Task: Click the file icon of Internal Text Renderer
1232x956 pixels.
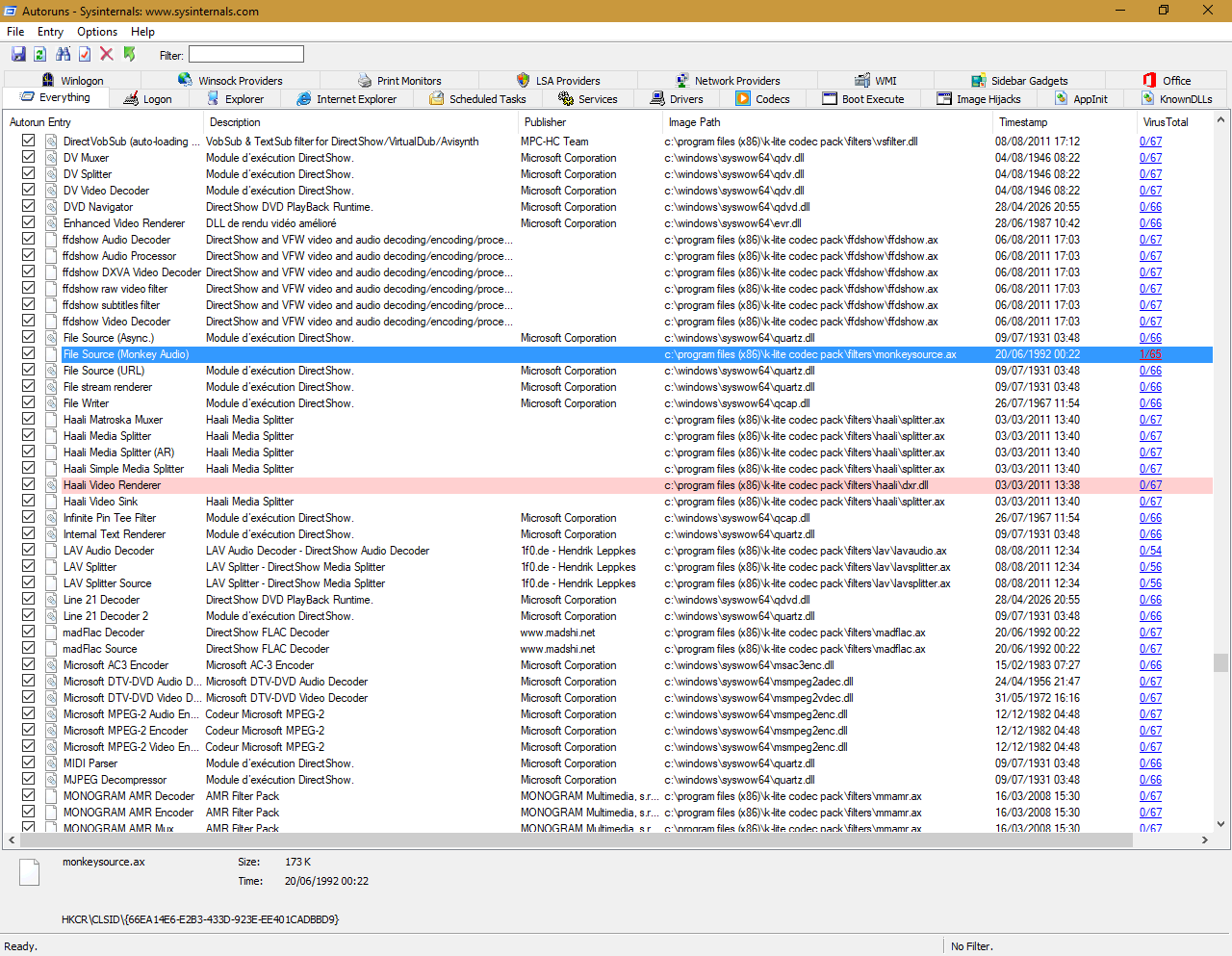Action: [52, 534]
